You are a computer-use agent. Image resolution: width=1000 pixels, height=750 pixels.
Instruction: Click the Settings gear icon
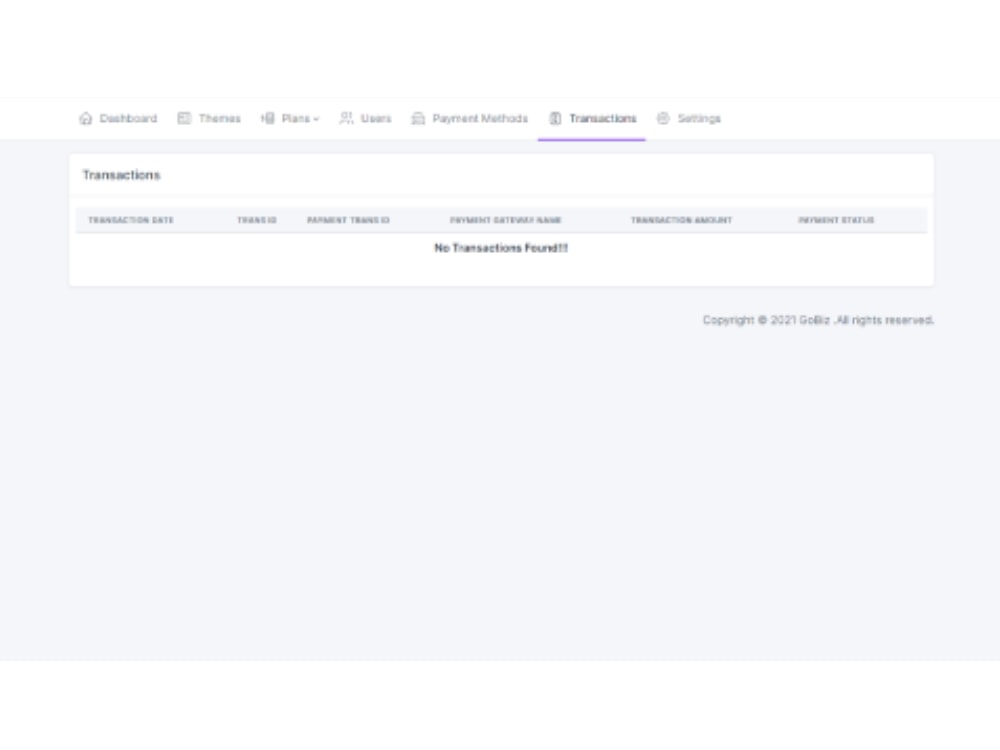click(x=663, y=119)
